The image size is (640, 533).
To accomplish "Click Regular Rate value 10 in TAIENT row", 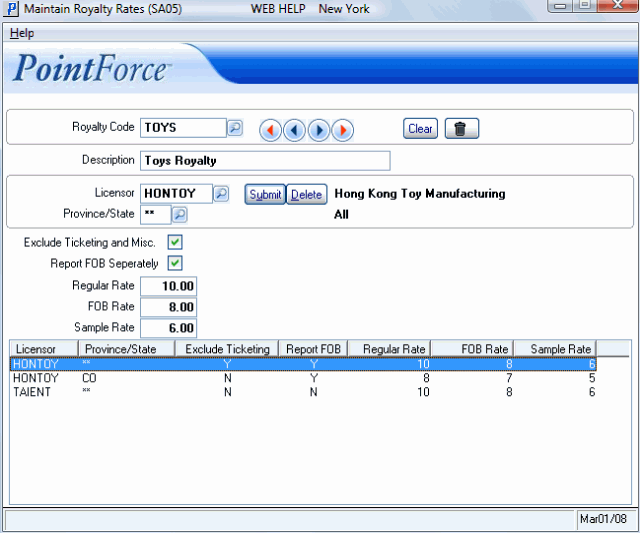I will (x=423, y=392).
